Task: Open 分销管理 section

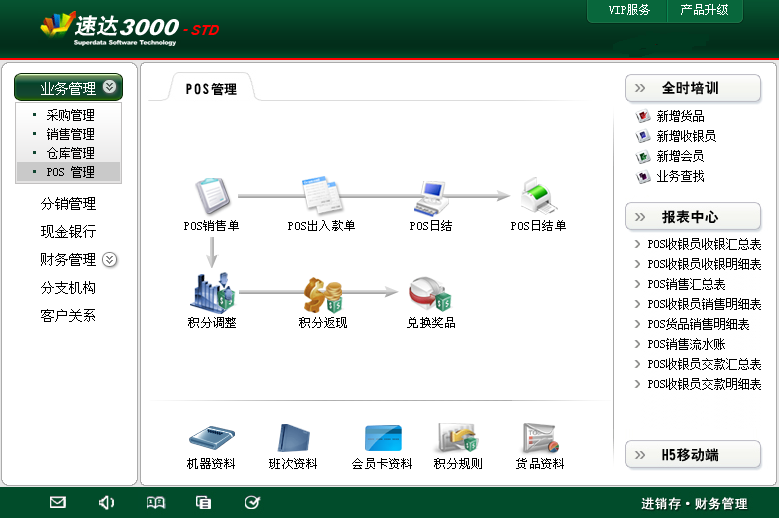Action: coord(69,204)
